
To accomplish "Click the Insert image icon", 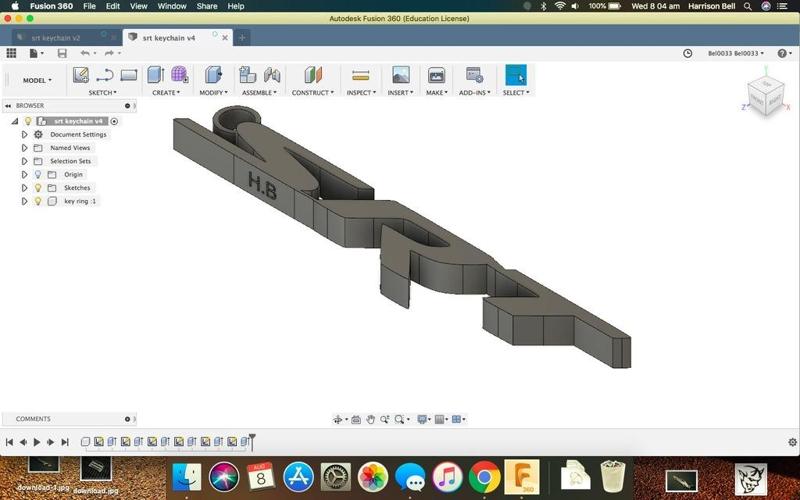I will click(401, 75).
